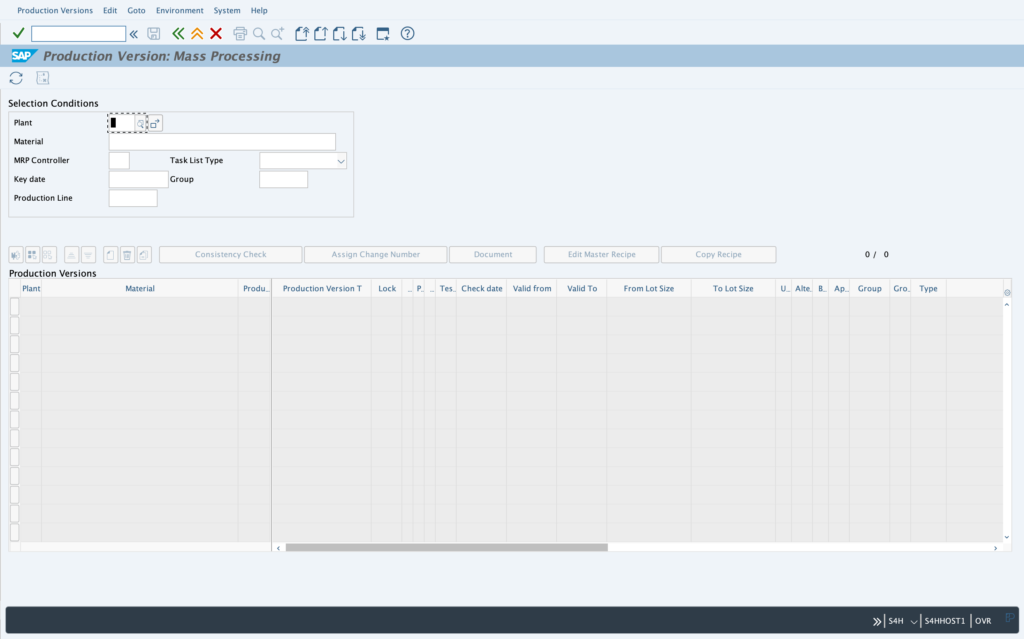Click the table's scroll-right arrow

point(995,548)
